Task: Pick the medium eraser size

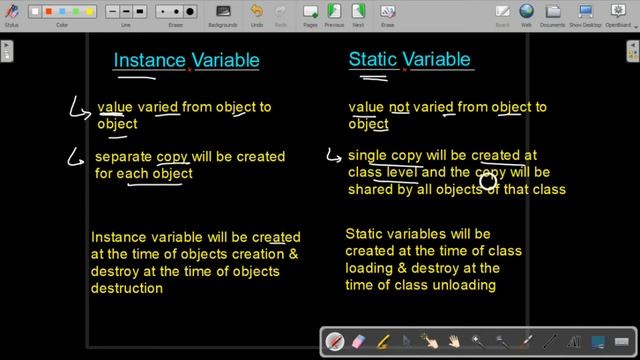Action: [x=176, y=11]
